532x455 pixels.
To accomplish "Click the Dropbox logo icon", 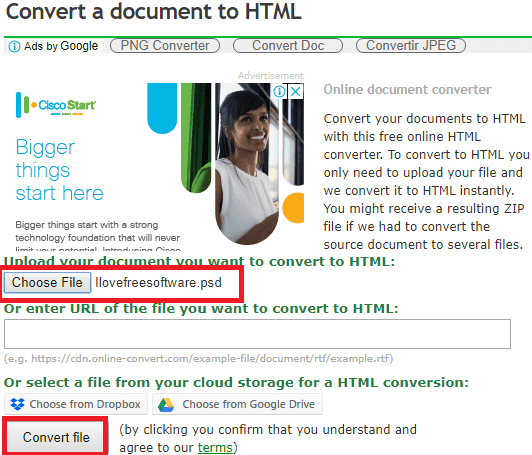I will (17, 404).
